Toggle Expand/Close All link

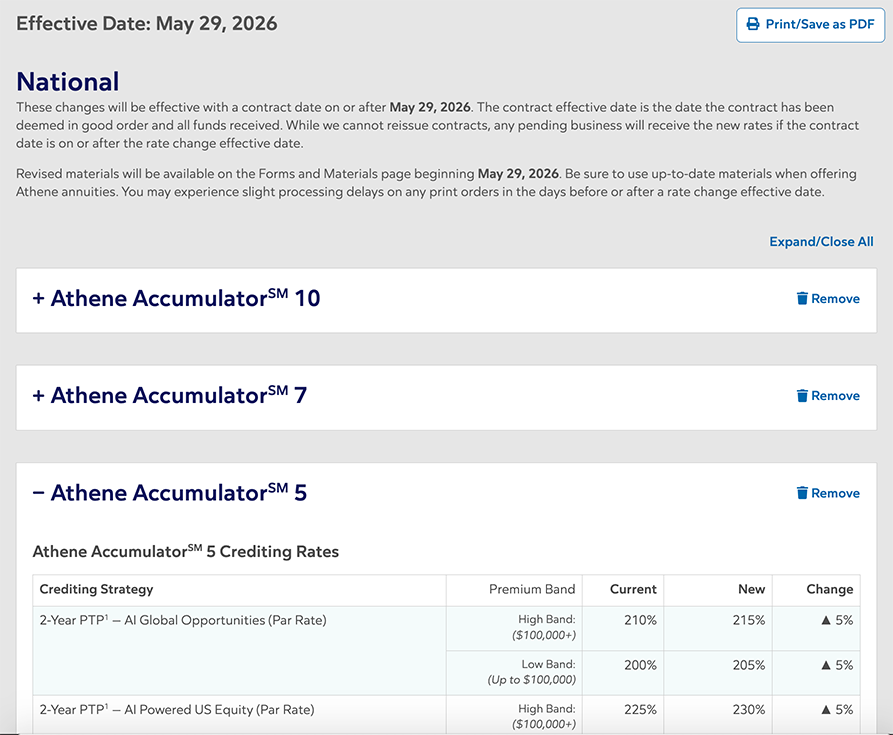pyautogui.click(x=821, y=241)
